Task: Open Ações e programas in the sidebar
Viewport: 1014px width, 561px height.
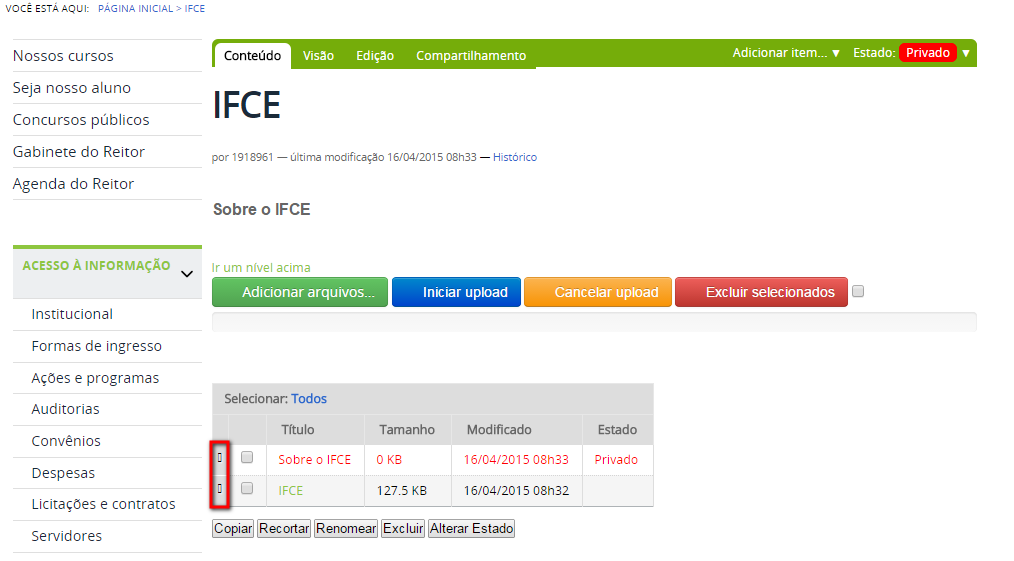Action: 95,378
